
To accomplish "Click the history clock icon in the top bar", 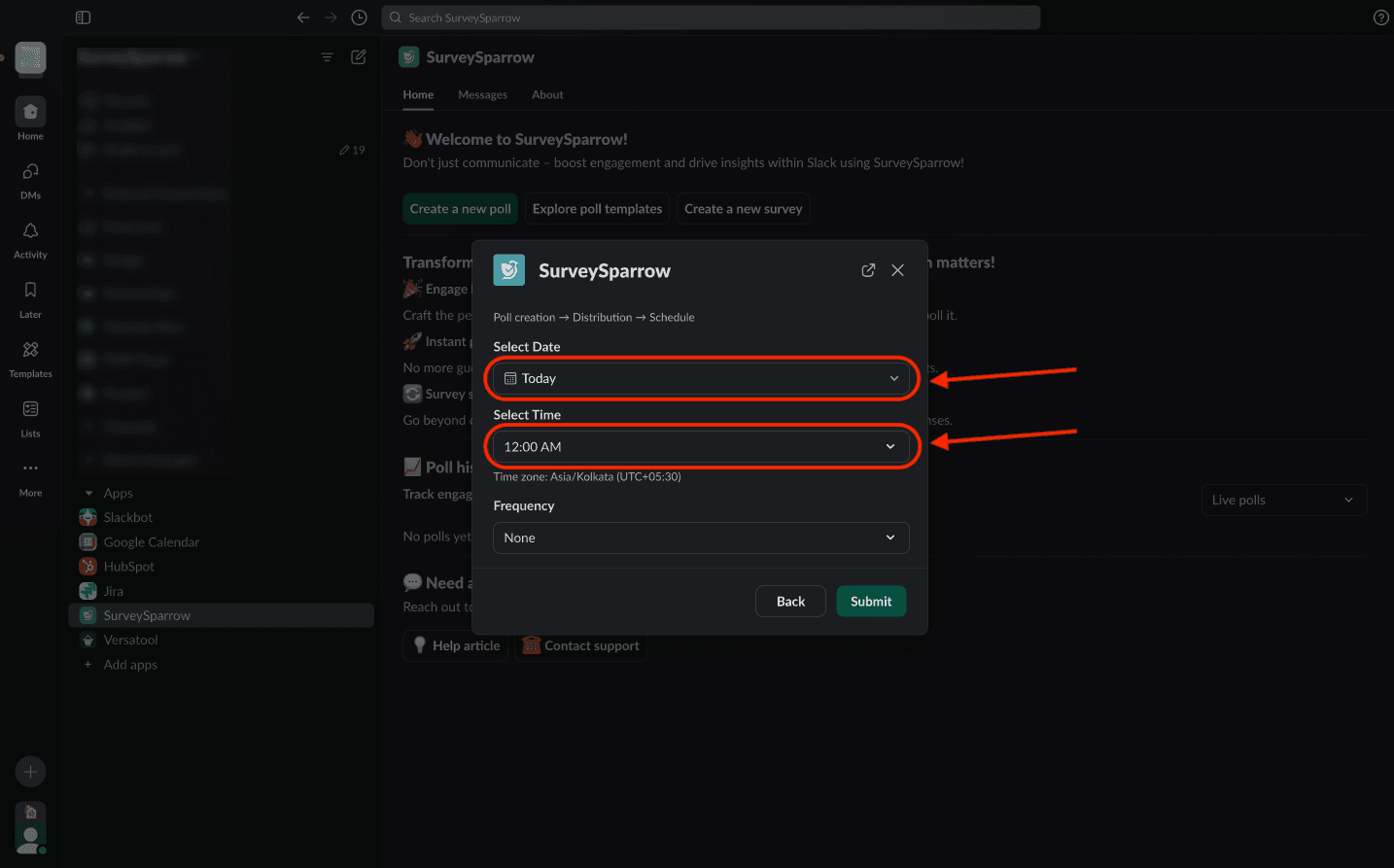I will [359, 17].
